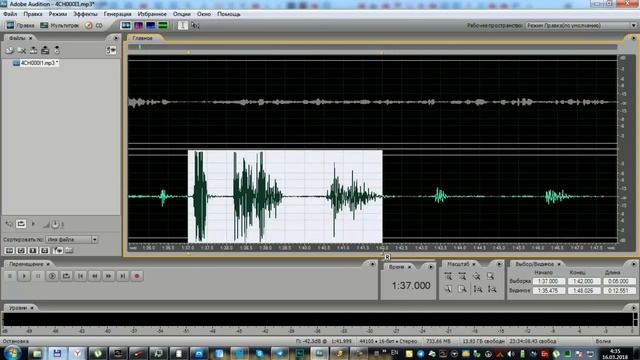
Task: Pause playback in transport panel
Action: pyautogui.click(x=38, y=276)
